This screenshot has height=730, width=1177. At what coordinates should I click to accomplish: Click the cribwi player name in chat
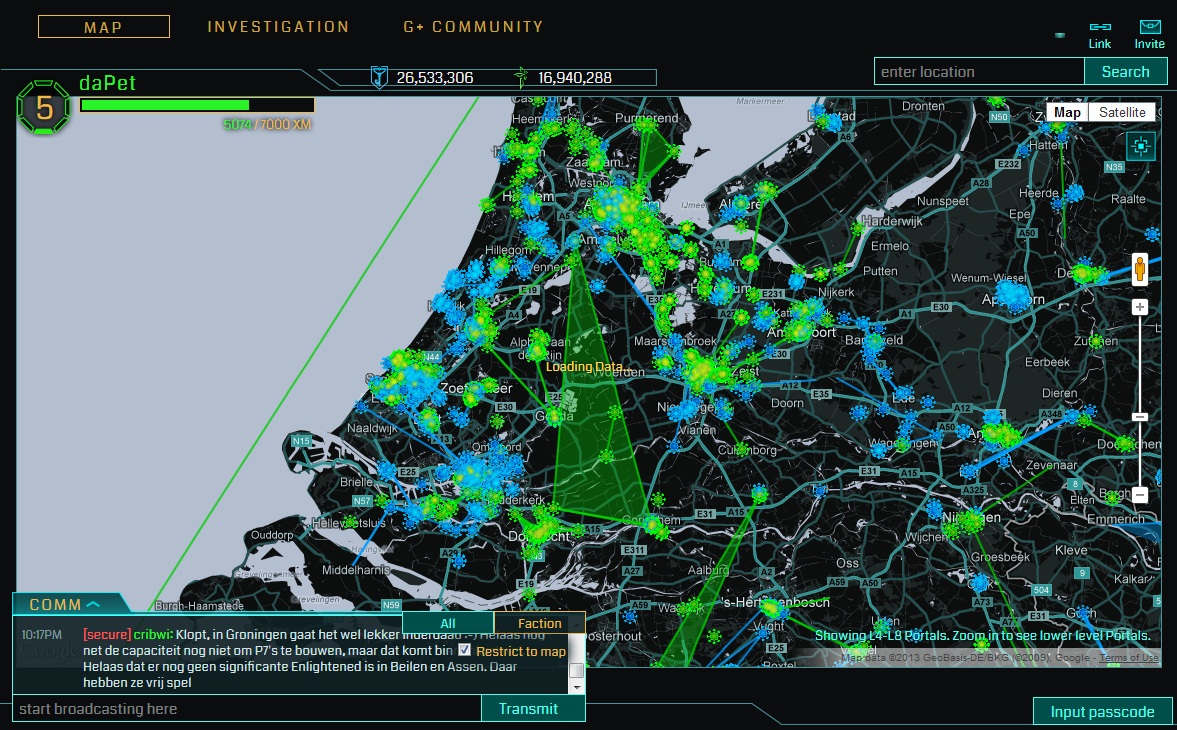(153, 635)
